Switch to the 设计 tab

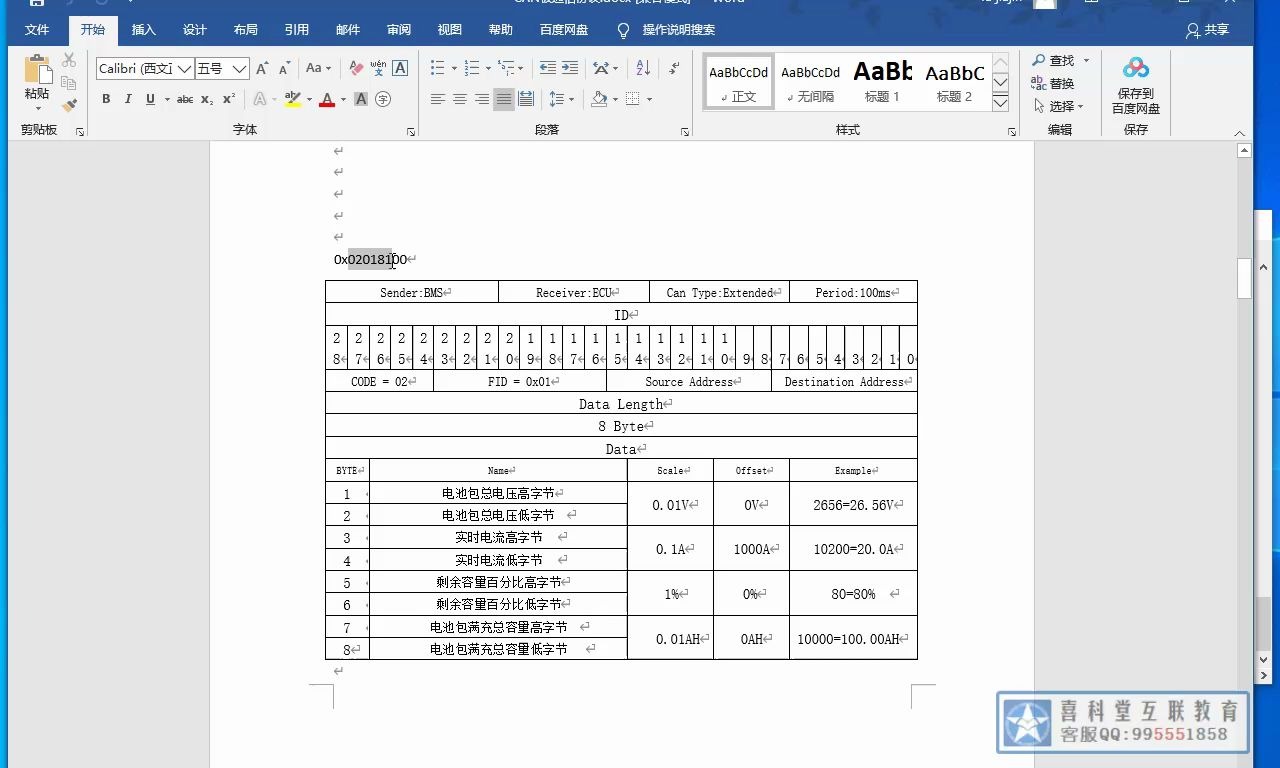tap(195, 30)
